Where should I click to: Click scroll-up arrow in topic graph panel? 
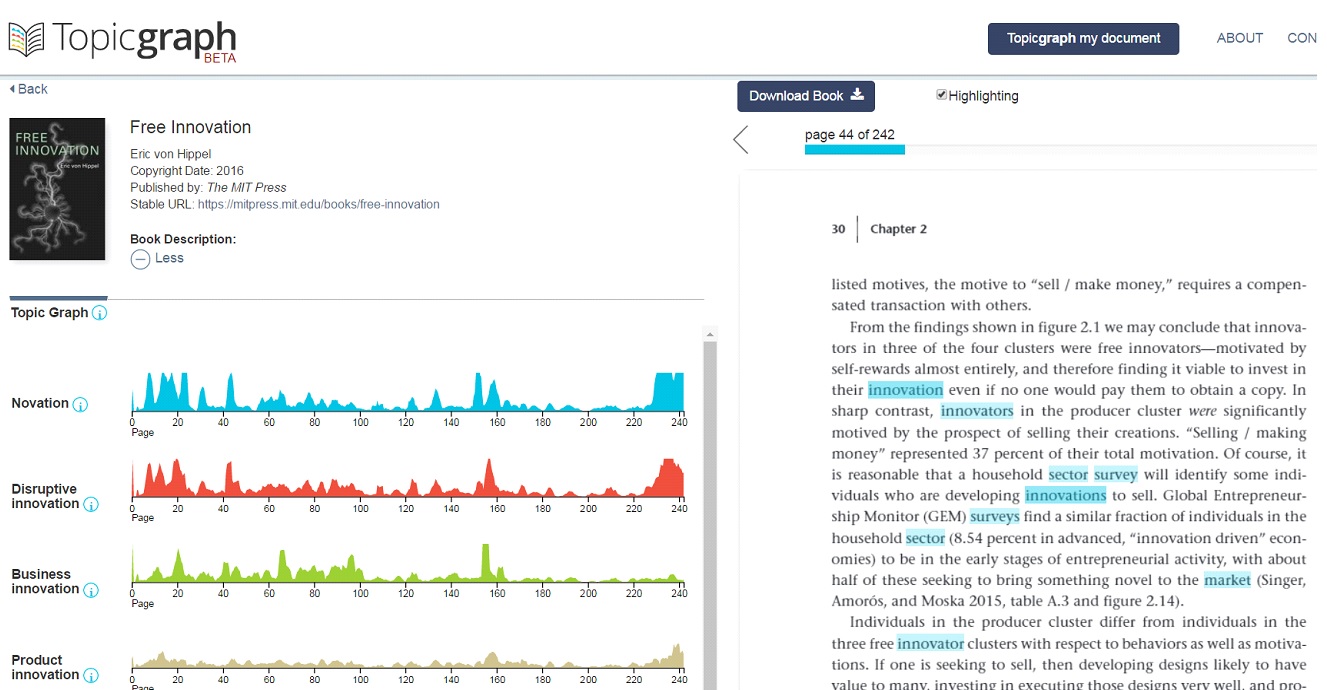tap(710, 334)
